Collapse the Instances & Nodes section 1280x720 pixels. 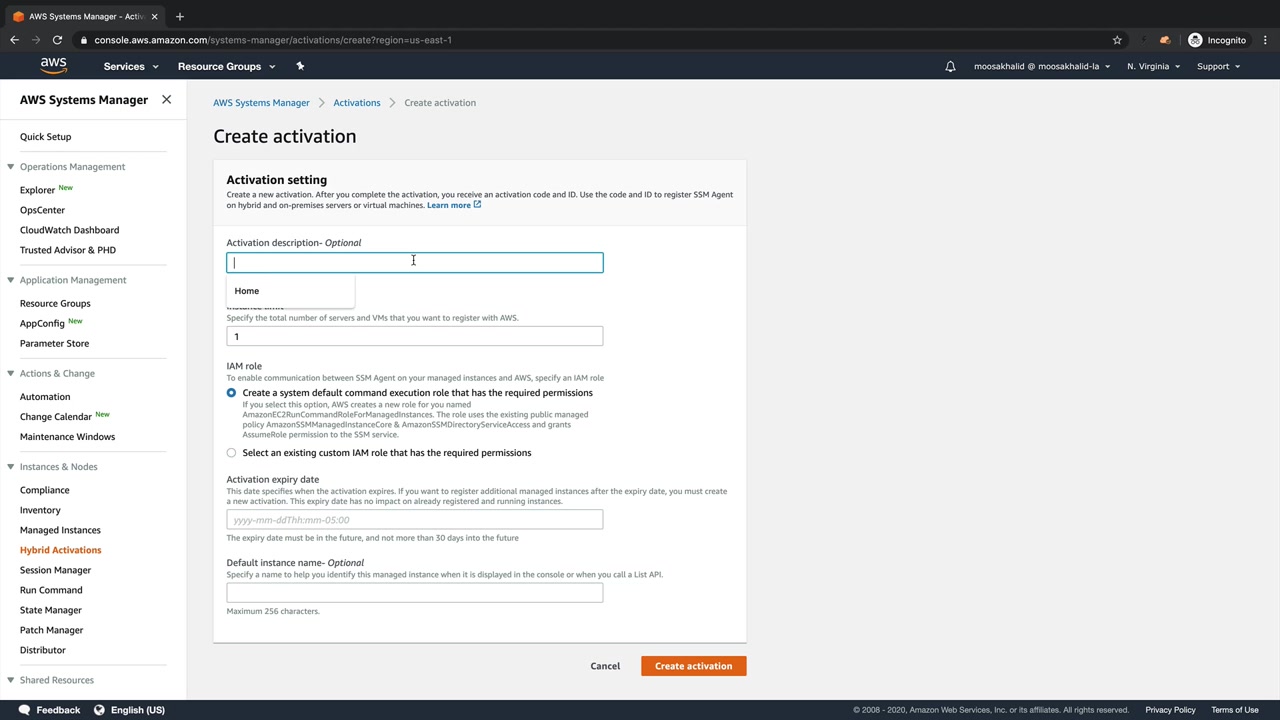coord(10,467)
